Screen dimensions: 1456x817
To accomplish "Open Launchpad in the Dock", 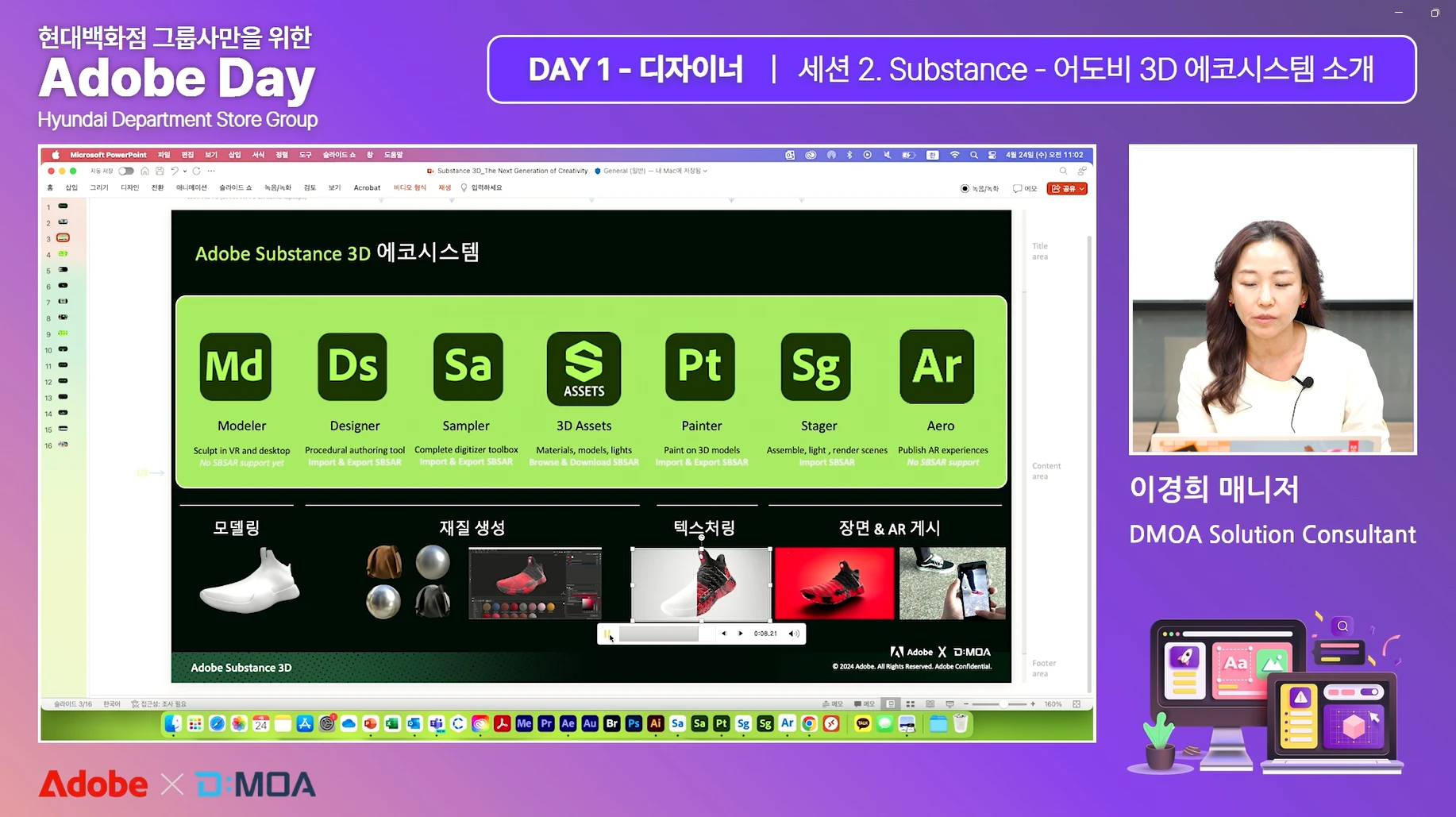I will pyautogui.click(x=195, y=723).
